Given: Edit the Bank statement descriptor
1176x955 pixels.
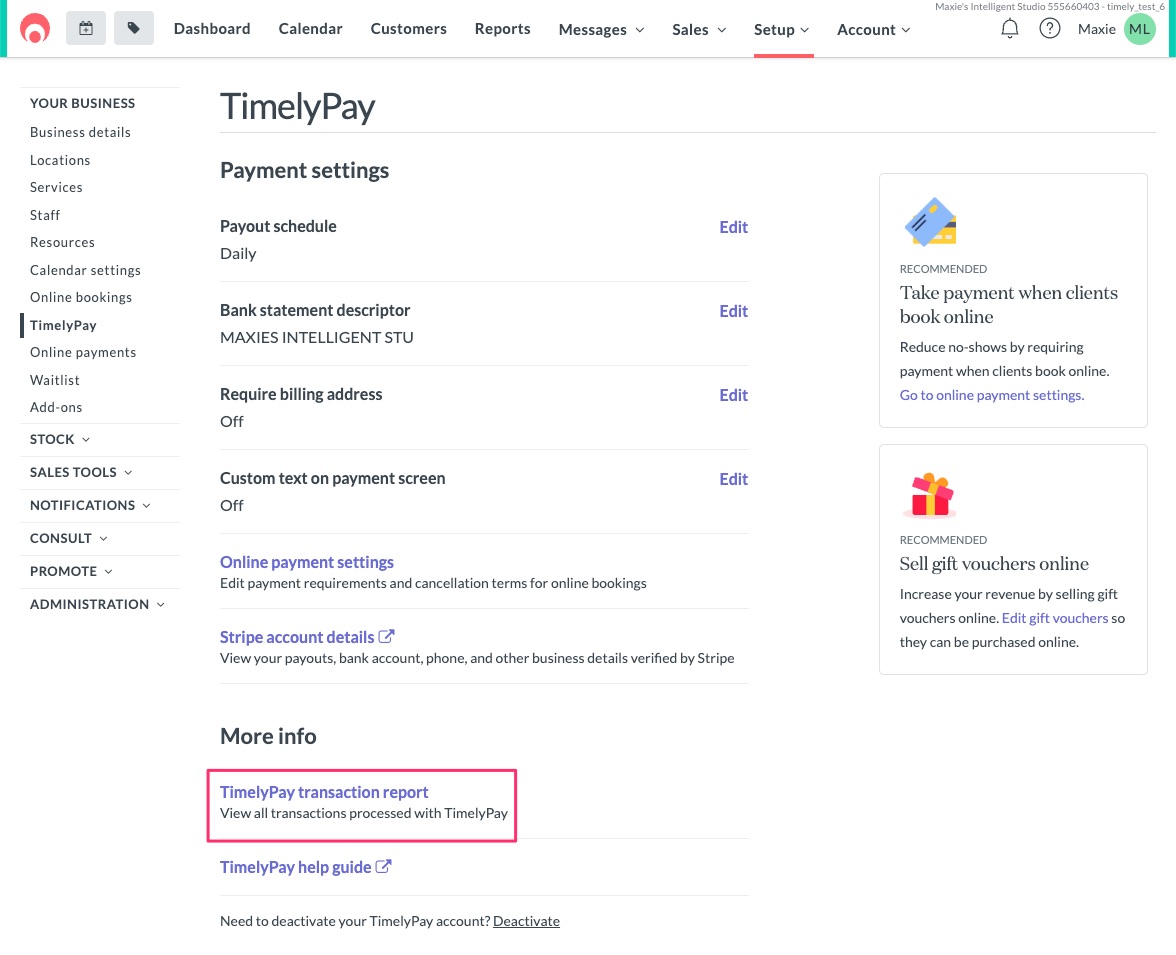Looking at the screenshot, I should [x=734, y=311].
